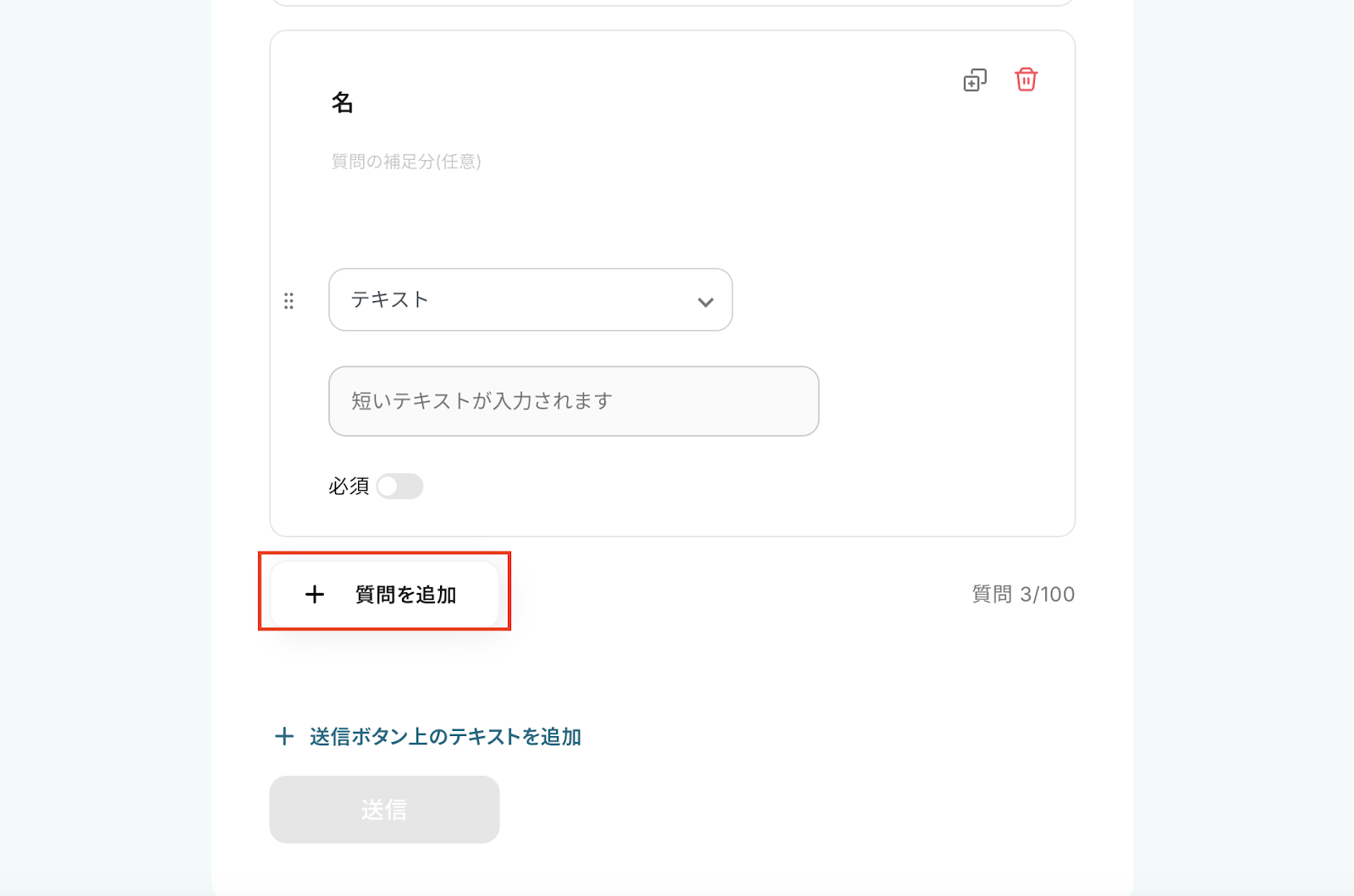This screenshot has width=1354, height=896.
Task: Click the six-dot drag handle icon
Action: click(x=289, y=301)
